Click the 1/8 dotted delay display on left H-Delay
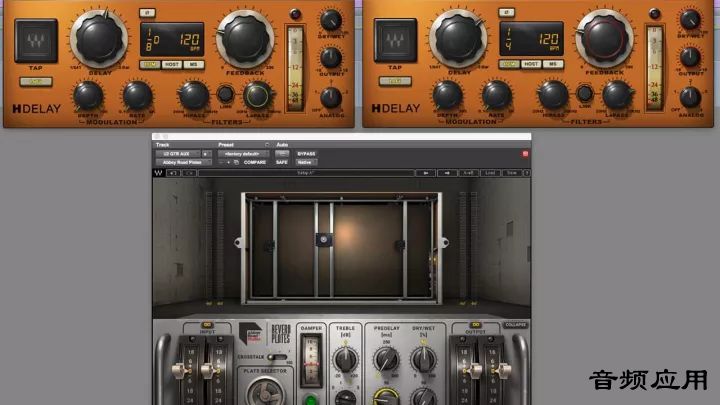This screenshot has width=720, height=405. (172, 39)
